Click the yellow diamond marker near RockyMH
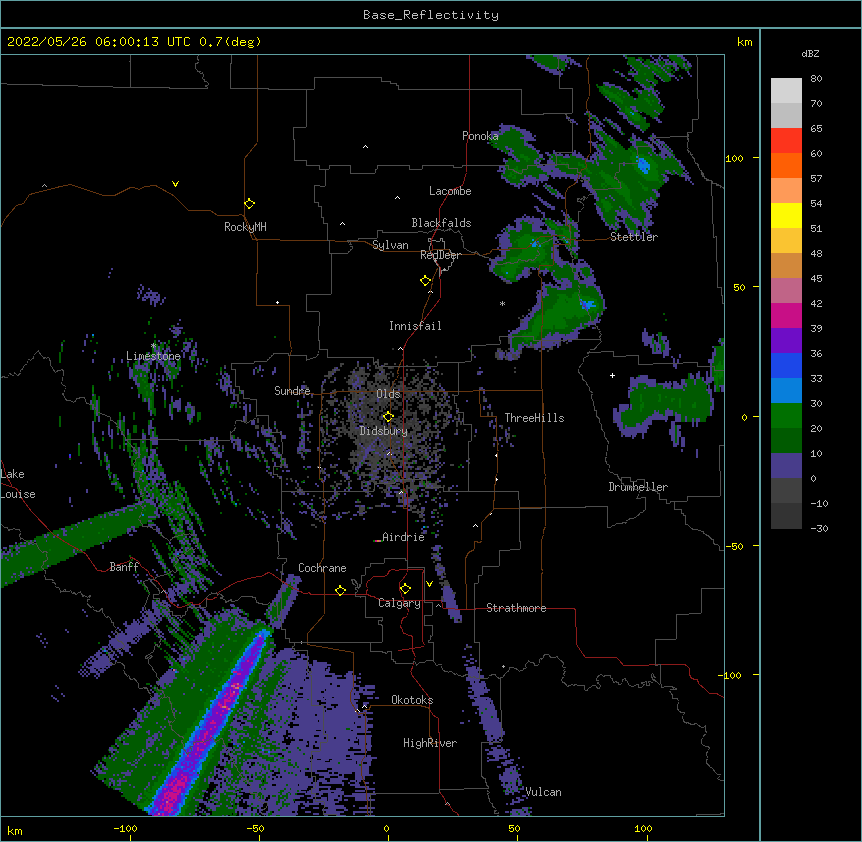 pyautogui.click(x=250, y=204)
